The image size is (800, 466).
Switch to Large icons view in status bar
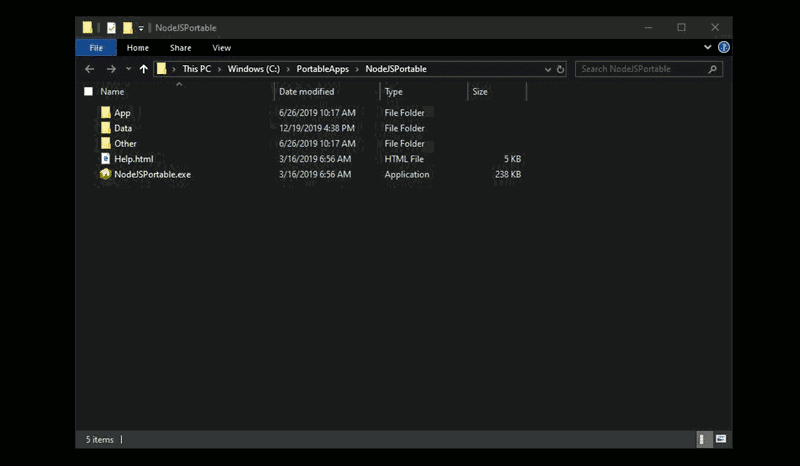[x=720, y=439]
